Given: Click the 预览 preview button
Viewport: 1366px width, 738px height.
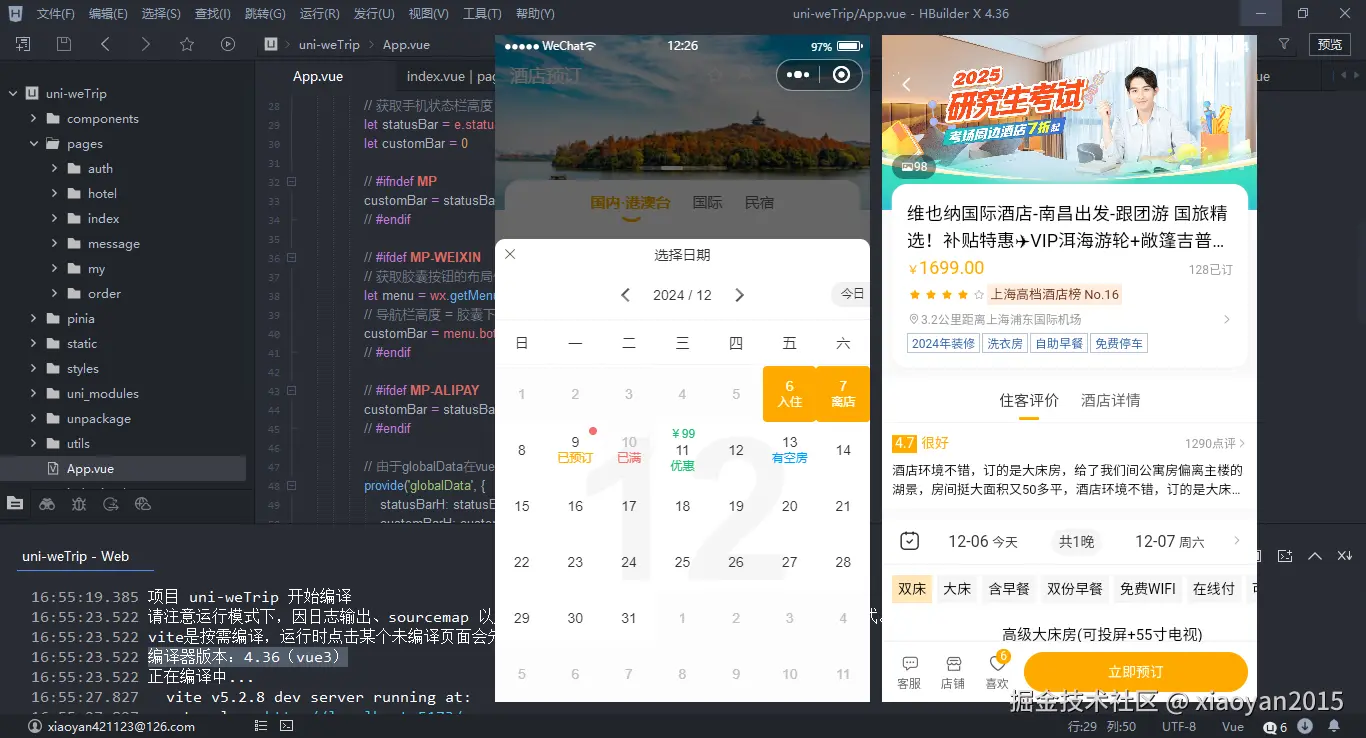Looking at the screenshot, I should click(1330, 44).
